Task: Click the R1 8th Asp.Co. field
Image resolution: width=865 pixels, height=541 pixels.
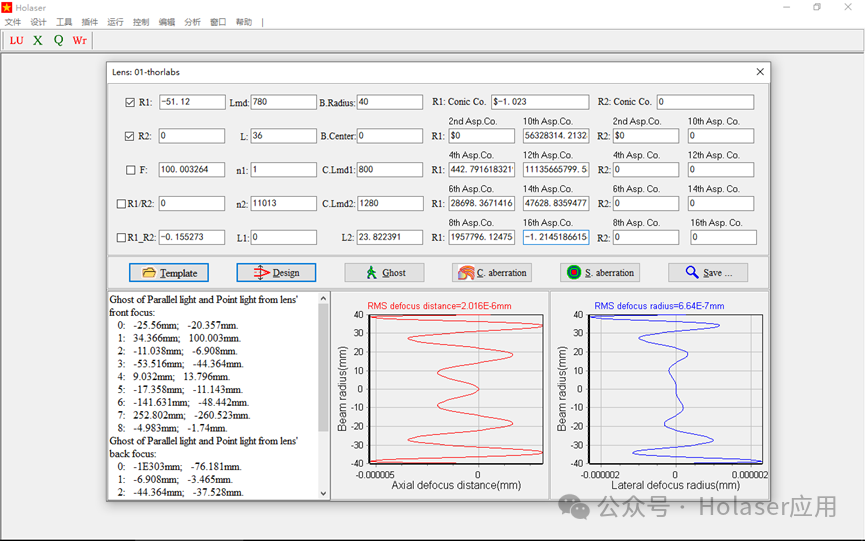Action: pos(482,238)
